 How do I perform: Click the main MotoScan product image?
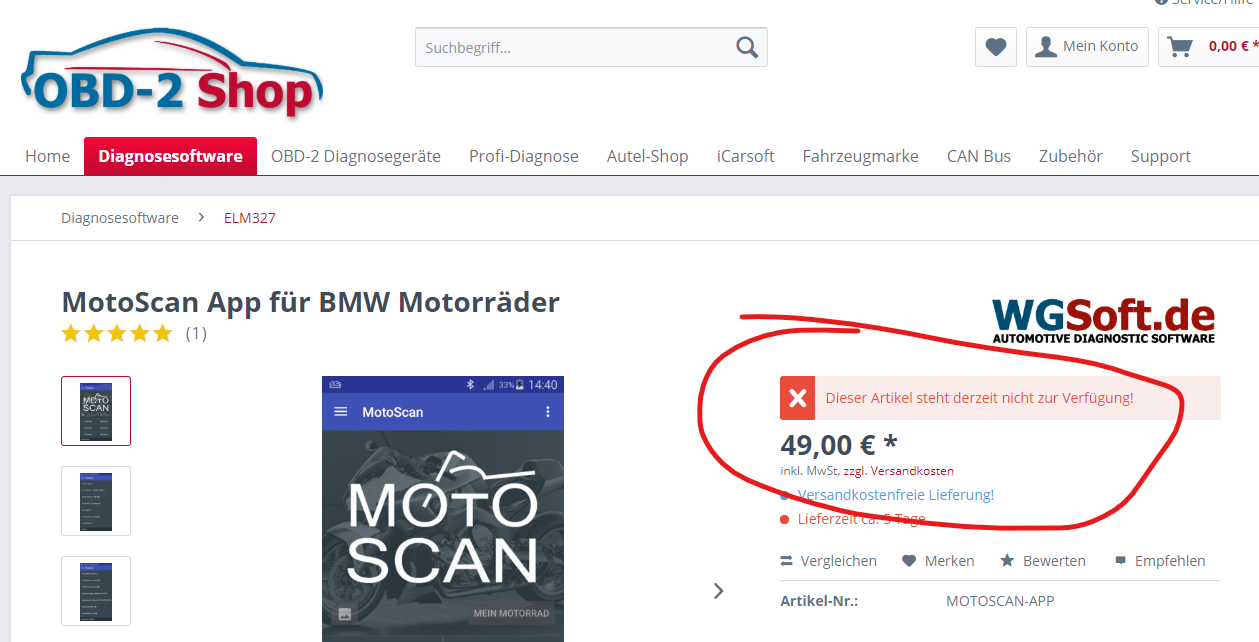(443, 509)
